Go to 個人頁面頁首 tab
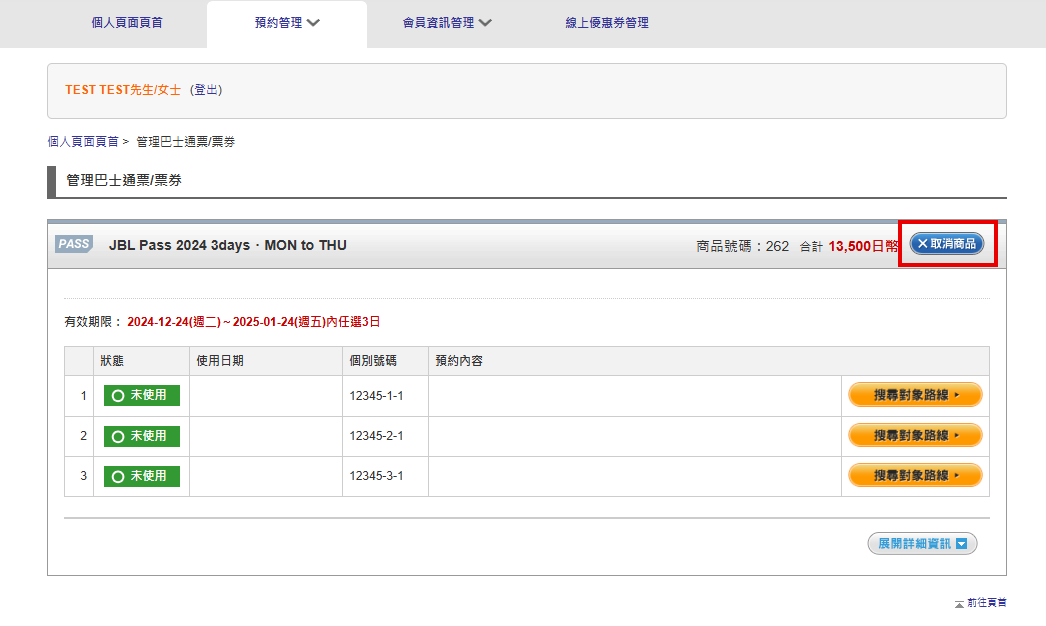The height and width of the screenshot is (626, 1046). pos(126,23)
